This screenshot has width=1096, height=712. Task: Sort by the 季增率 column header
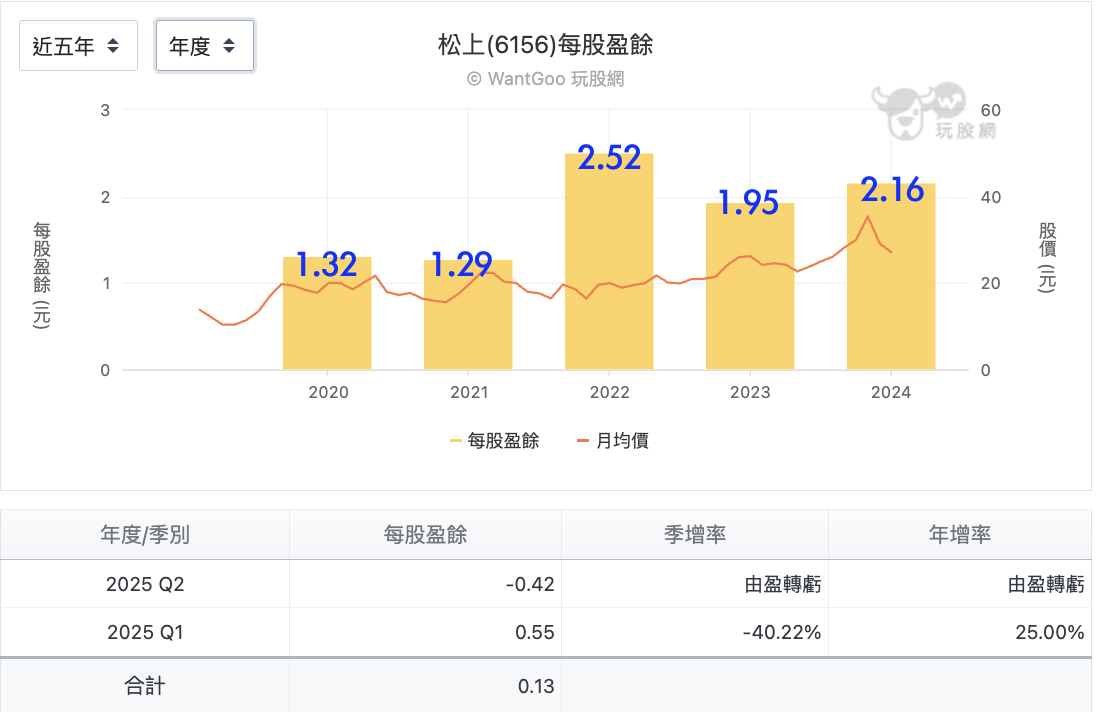tap(694, 535)
